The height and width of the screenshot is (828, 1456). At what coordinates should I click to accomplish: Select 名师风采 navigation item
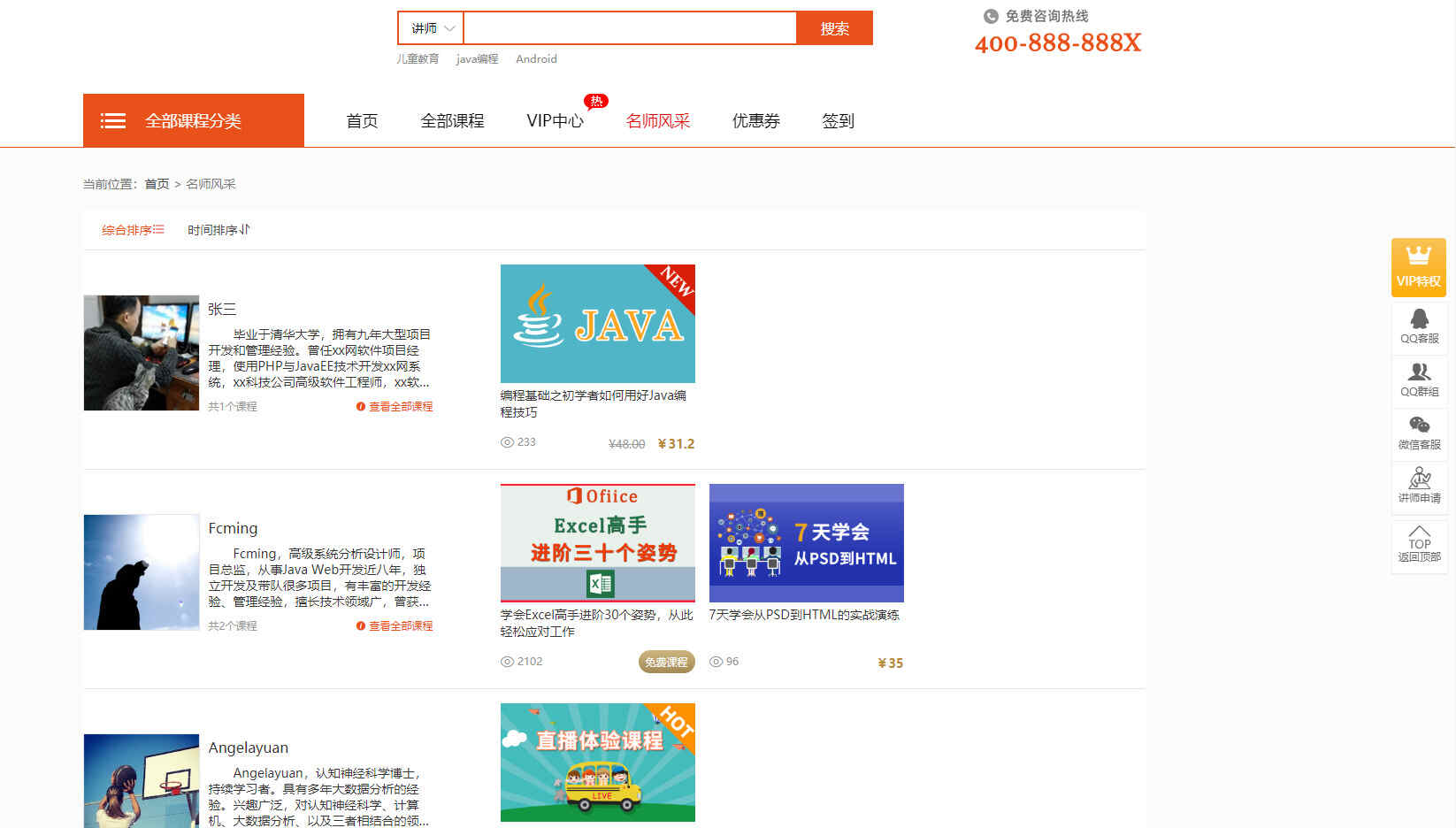point(657,121)
